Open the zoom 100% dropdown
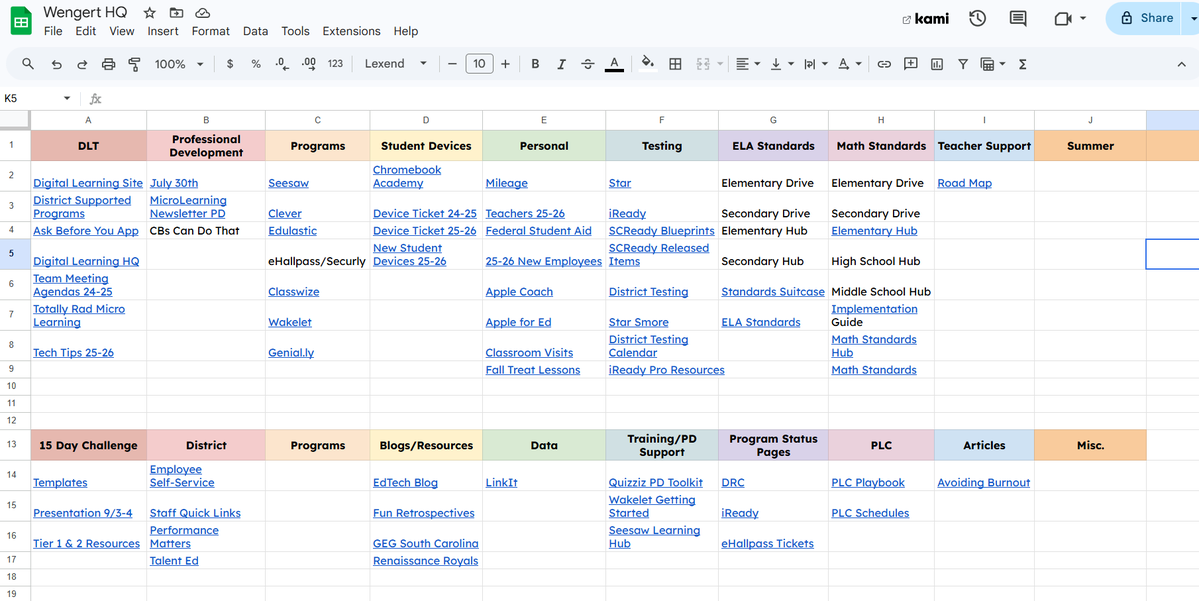The image size is (1199, 601). 179,64
